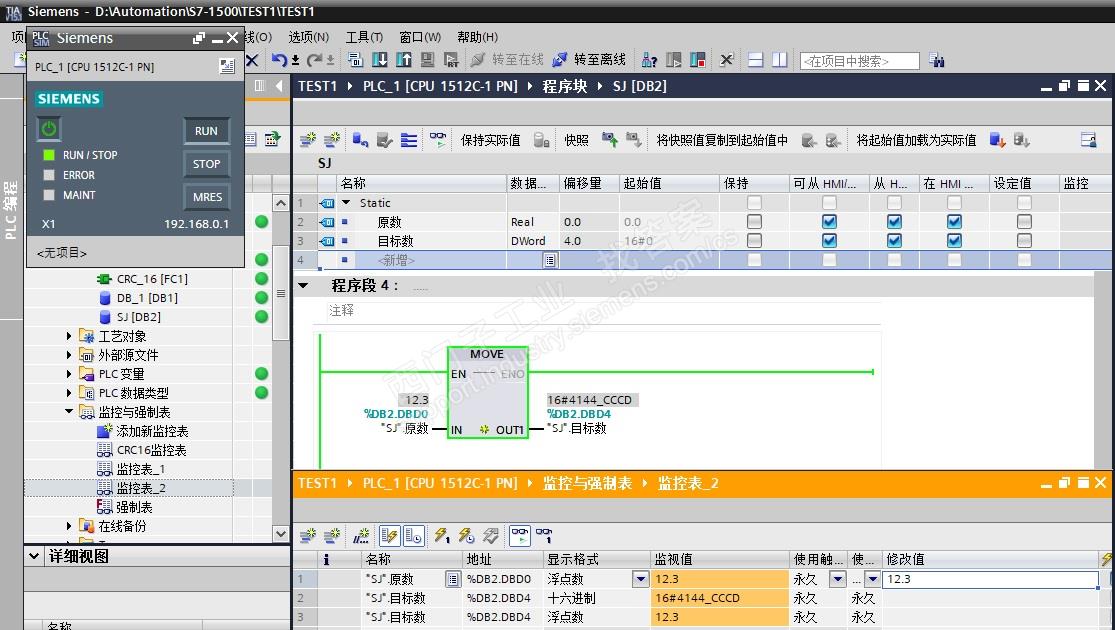Toggle HMI accessible checkbox for 目标数
Image resolution: width=1115 pixels, height=630 pixels.
click(x=829, y=241)
